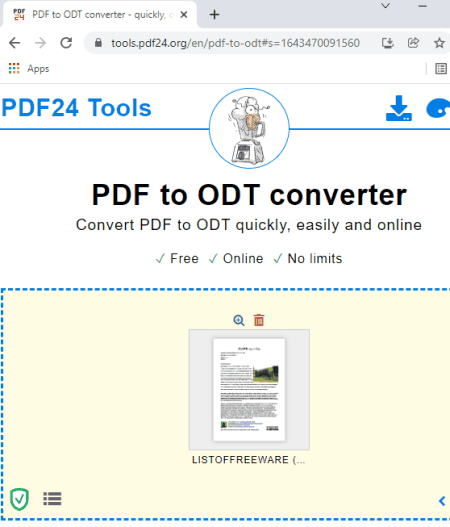The height and width of the screenshot is (527, 450).
Task: Click the PDF24 desktop download icon
Action: click(x=399, y=108)
